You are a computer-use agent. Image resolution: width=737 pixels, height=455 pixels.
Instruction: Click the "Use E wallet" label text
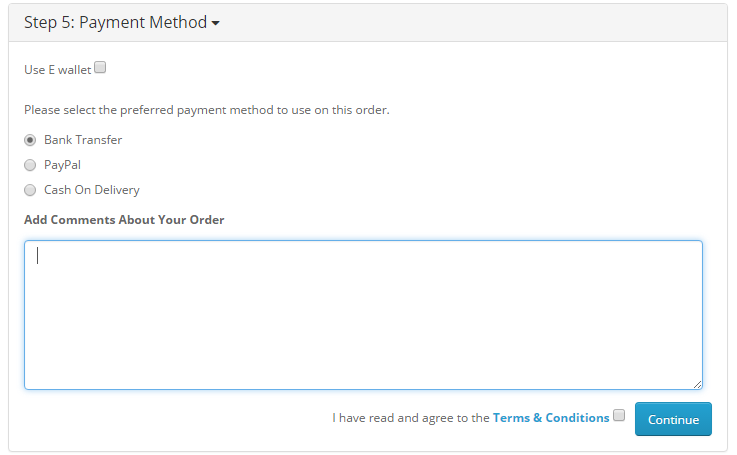pos(57,70)
